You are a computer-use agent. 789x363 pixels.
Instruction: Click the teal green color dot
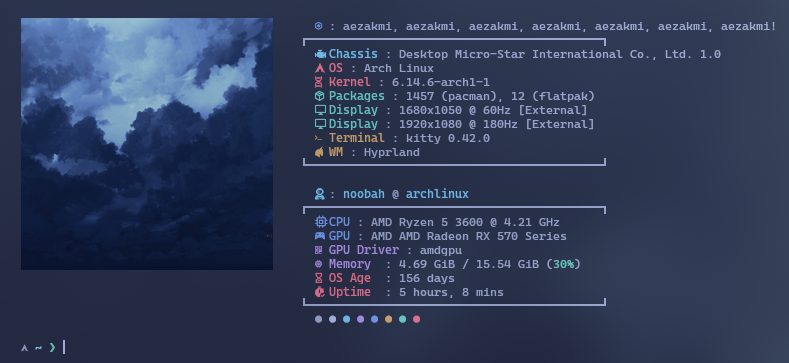[403, 319]
